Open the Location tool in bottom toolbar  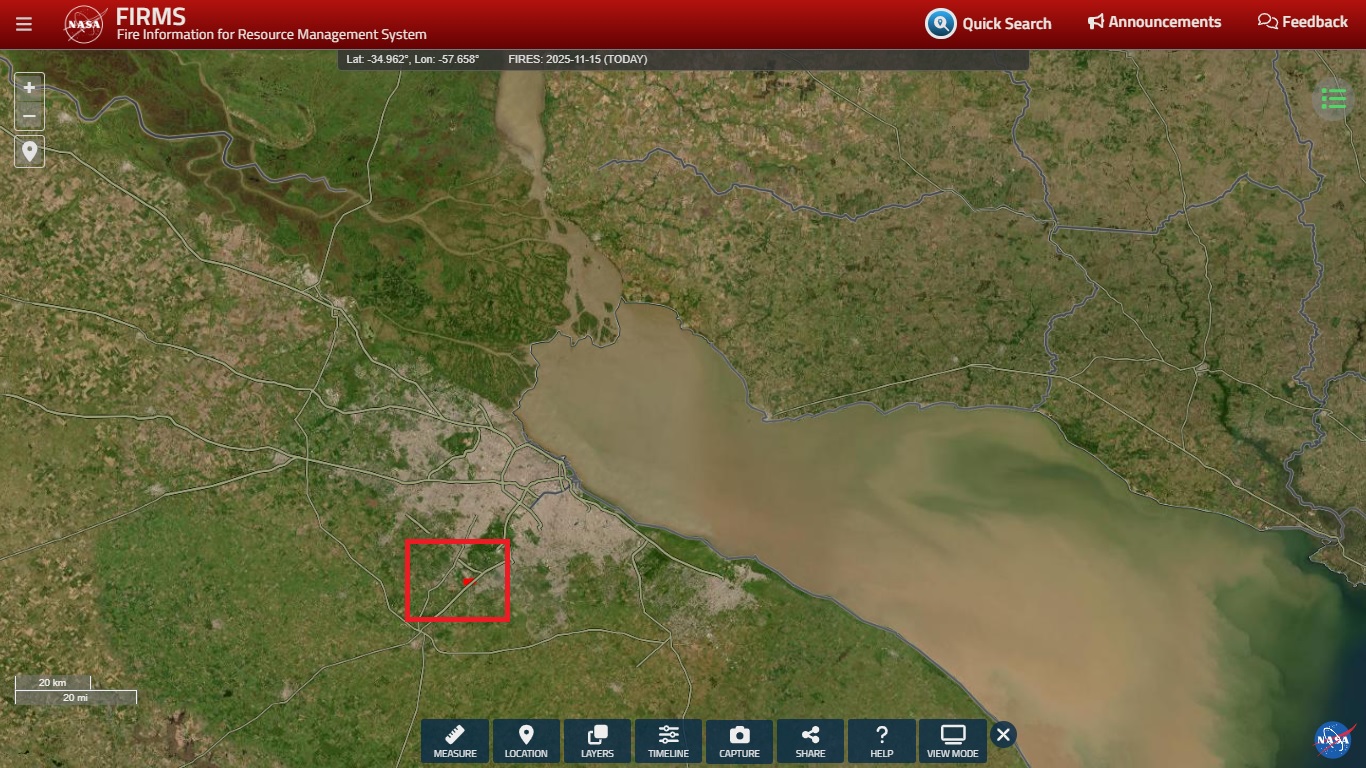pyautogui.click(x=526, y=741)
